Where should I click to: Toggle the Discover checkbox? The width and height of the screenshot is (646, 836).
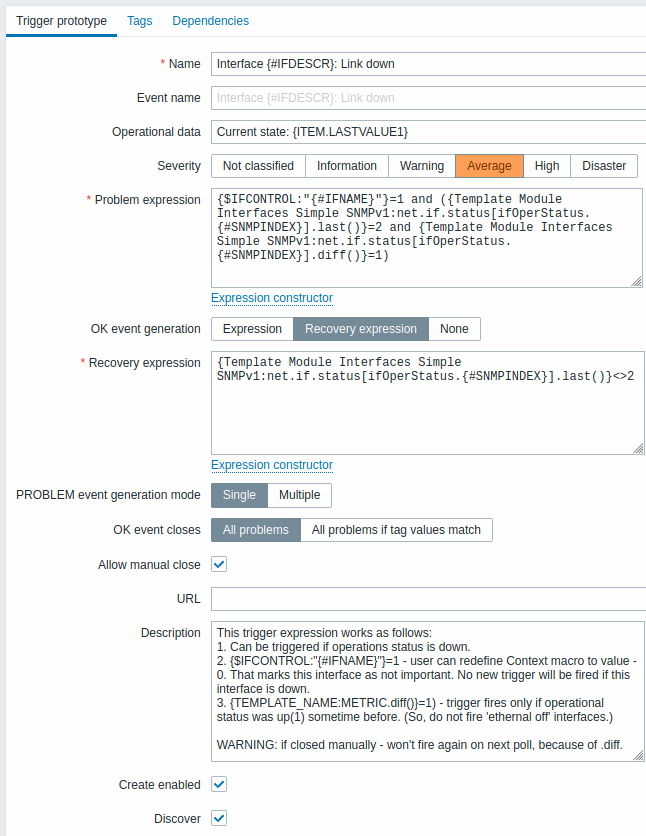pyautogui.click(x=219, y=818)
